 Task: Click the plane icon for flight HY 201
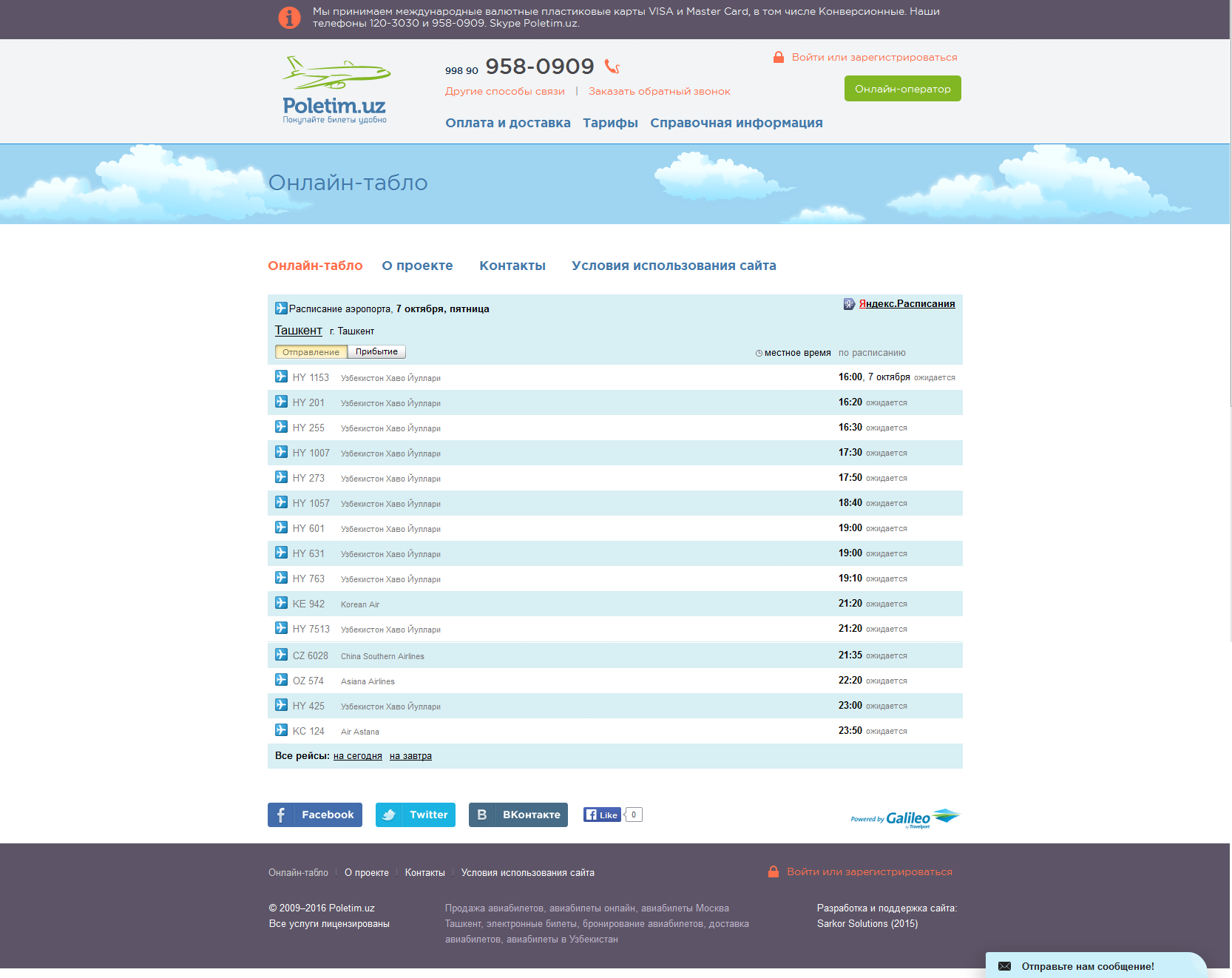[282, 401]
